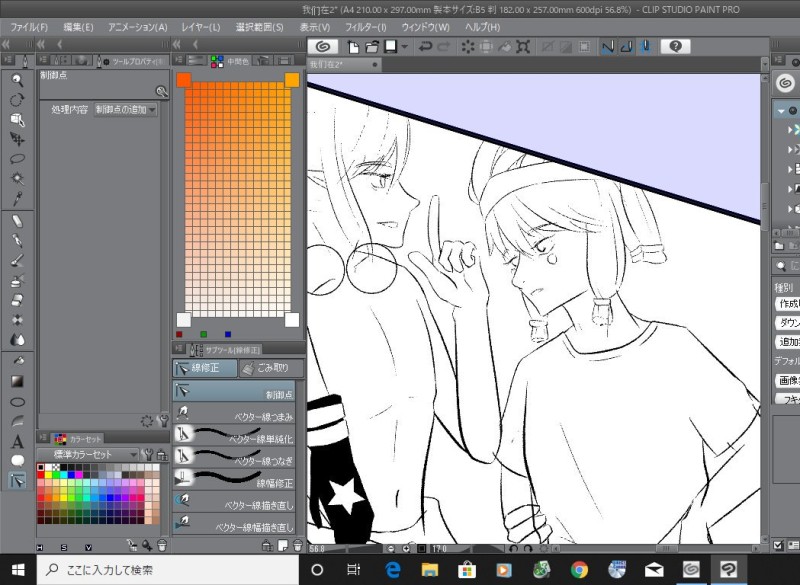Open the 処理内容 dropdown set to 制御点の追加
The height and width of the screenshot is (585, 800).
click(126, 110)
